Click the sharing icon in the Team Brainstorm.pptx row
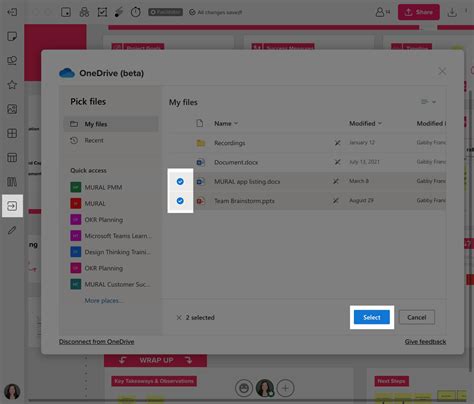Viewport: 474px width, 404px height. point(336,200)
